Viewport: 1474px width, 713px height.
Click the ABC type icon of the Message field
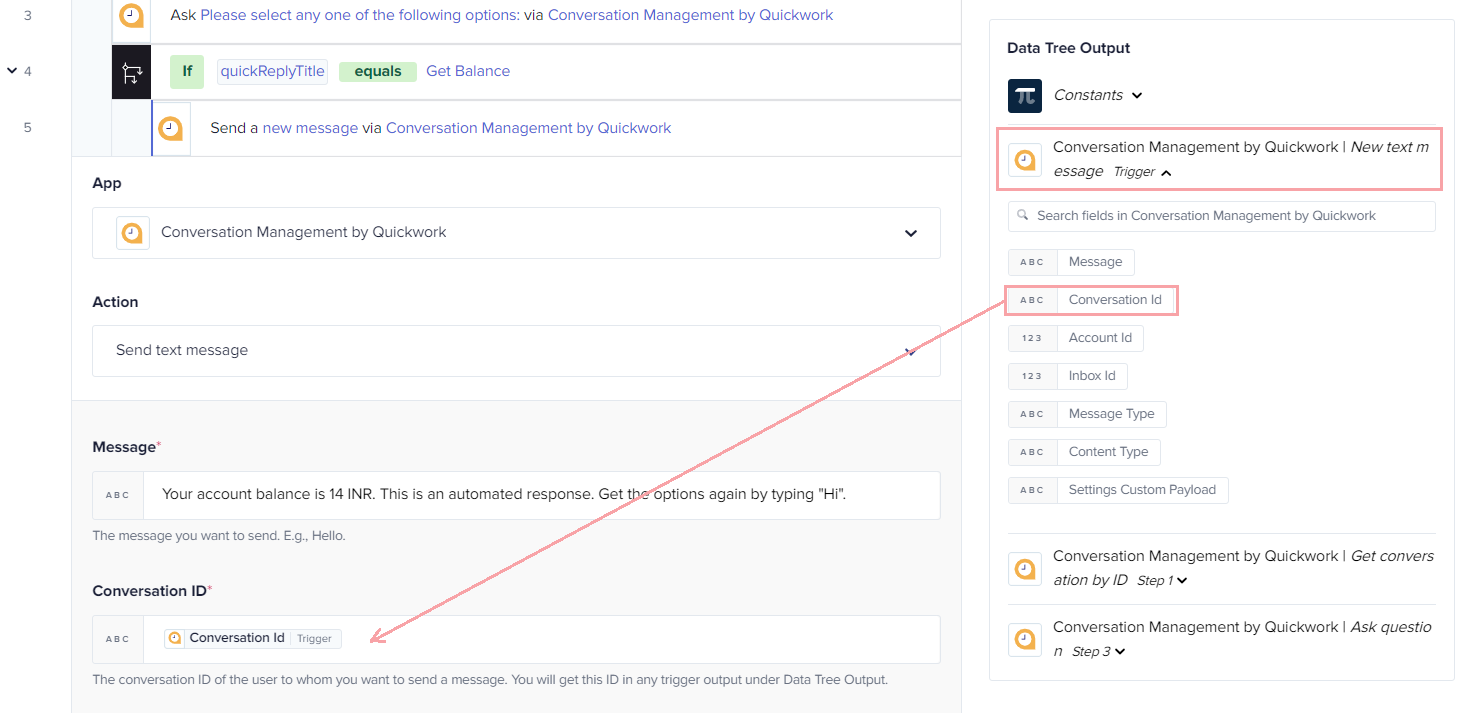(118, 495)
